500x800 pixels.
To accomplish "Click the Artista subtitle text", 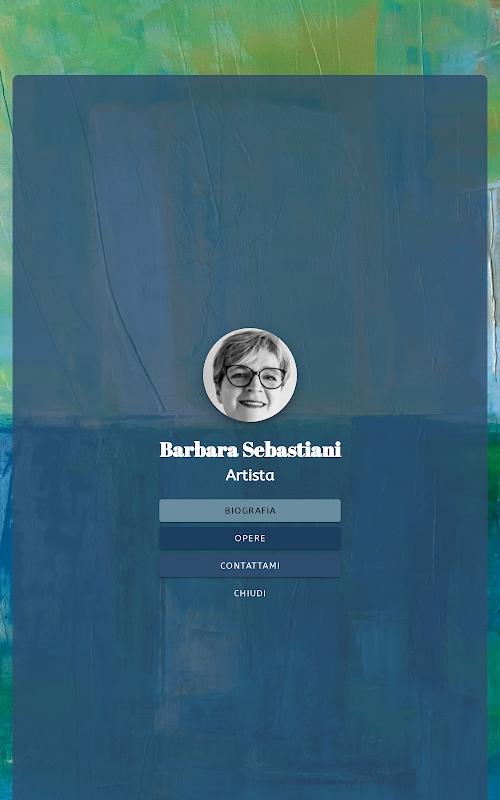I will 250,475.
